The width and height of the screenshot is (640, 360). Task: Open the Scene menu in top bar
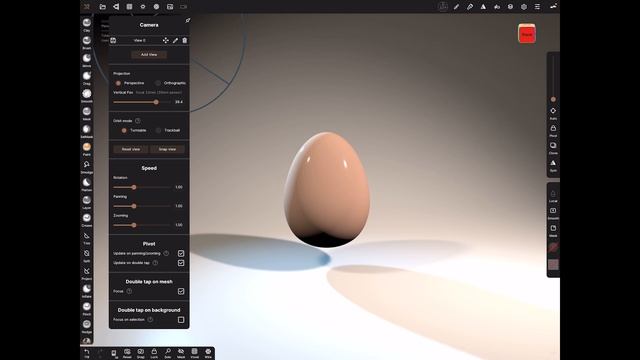[x=116, y=7]
